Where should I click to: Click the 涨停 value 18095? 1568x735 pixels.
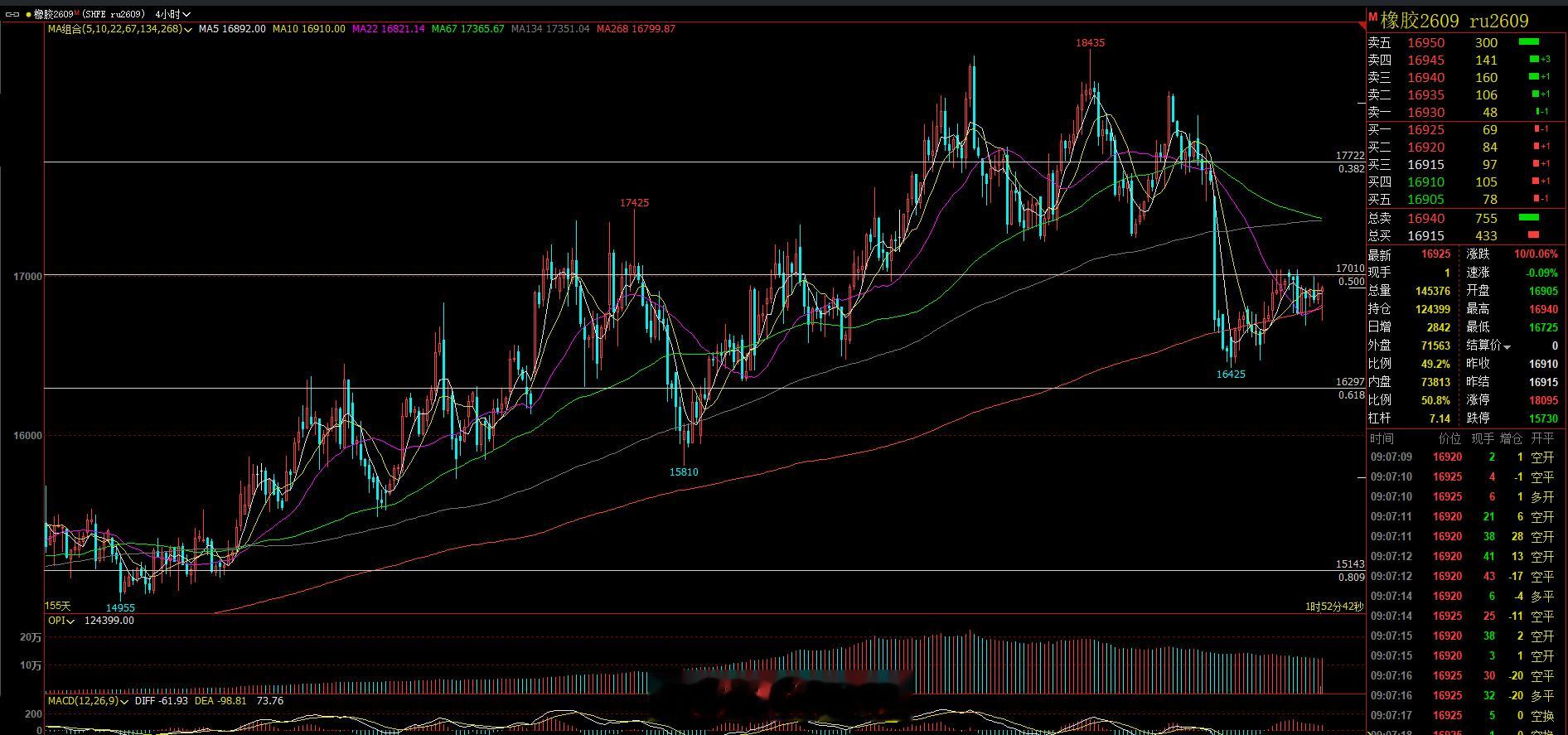tap(1543, 400)
